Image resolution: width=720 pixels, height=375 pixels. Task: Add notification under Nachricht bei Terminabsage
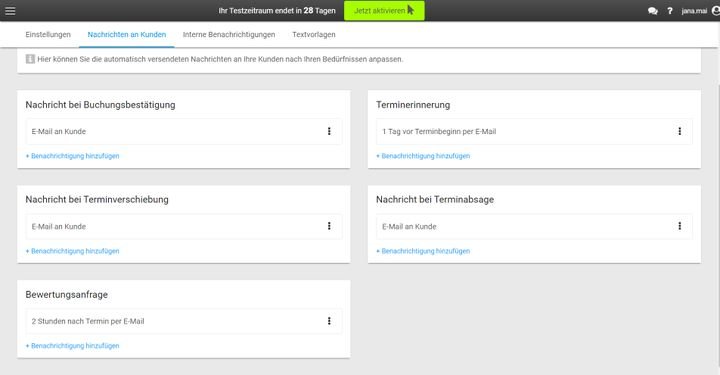click(x=423, y=251)
